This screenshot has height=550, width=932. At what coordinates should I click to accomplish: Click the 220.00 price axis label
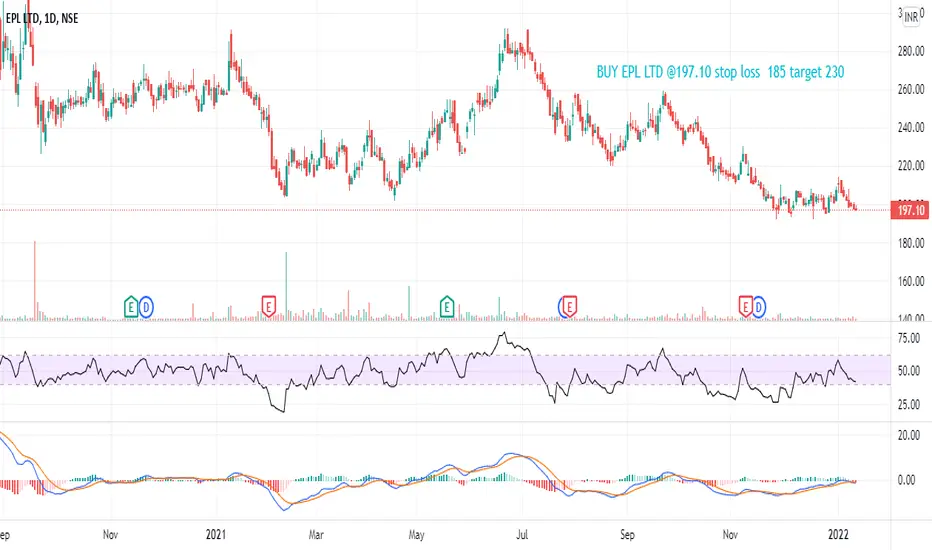point(911,165)
